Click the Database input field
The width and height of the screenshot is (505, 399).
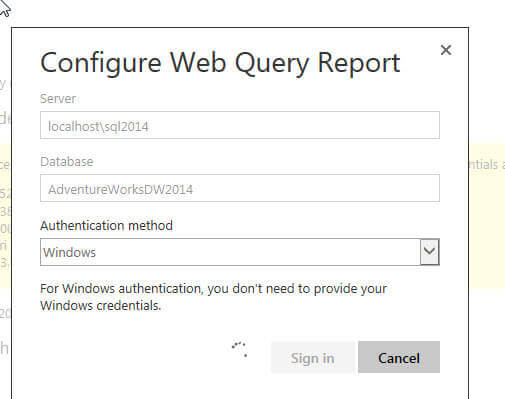[240, 188]
